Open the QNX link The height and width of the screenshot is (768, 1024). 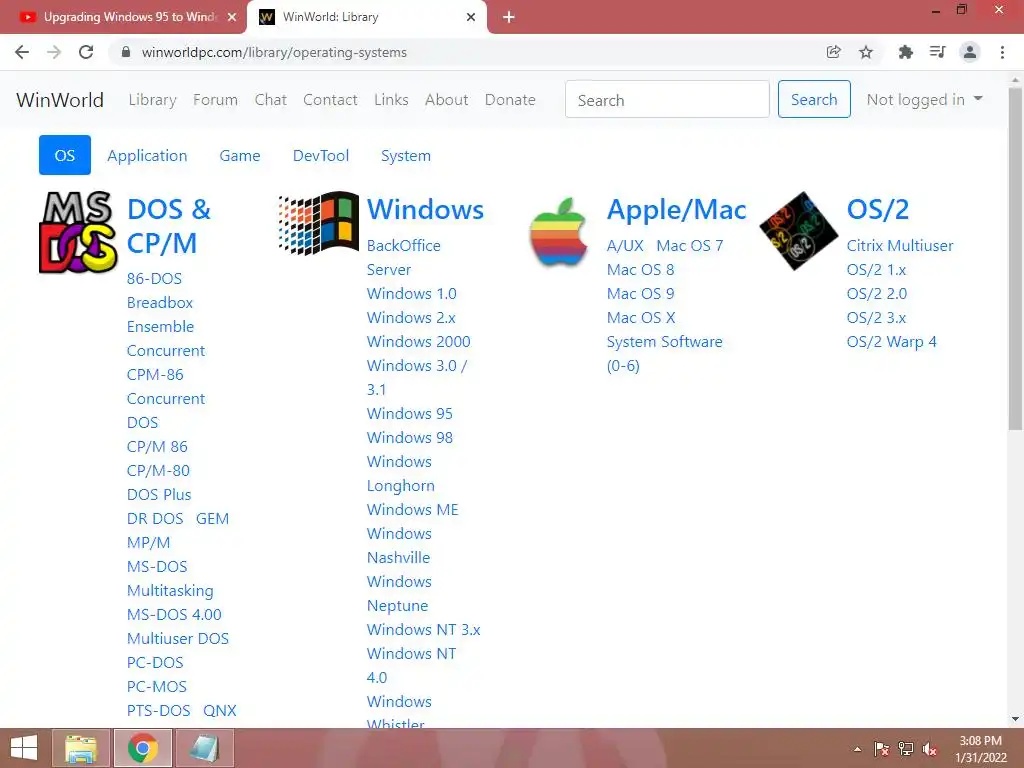tap(219, 711)
